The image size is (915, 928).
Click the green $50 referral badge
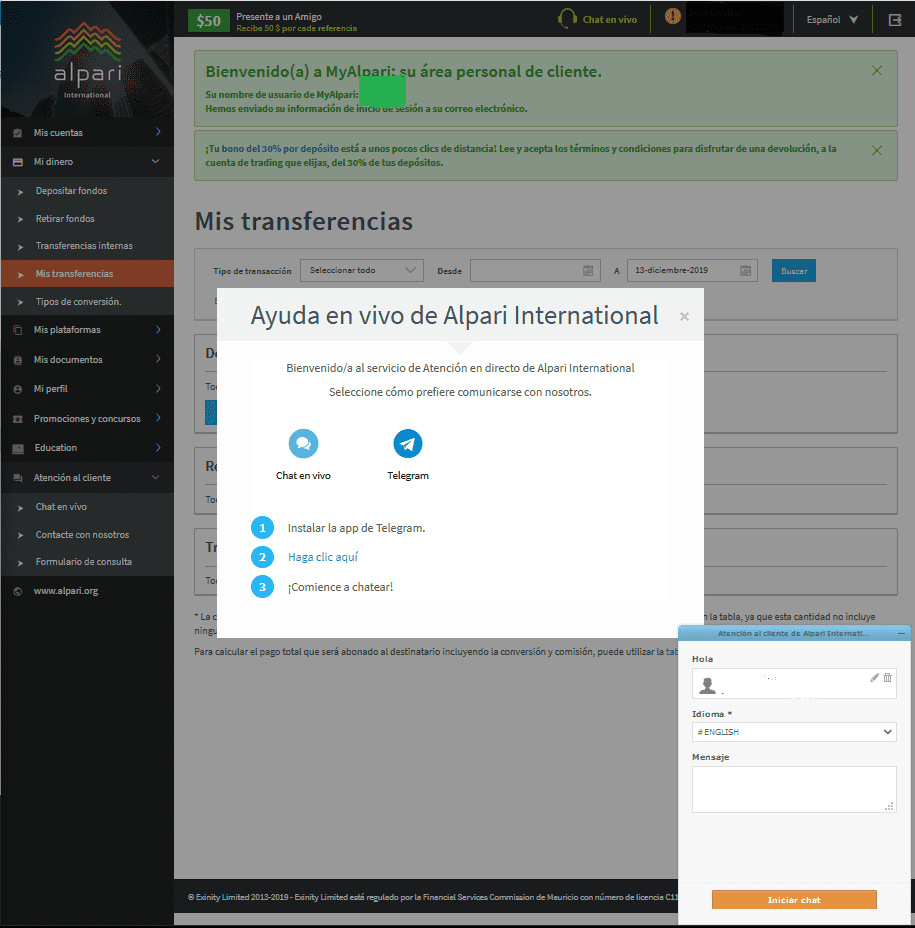coord(208,20)
